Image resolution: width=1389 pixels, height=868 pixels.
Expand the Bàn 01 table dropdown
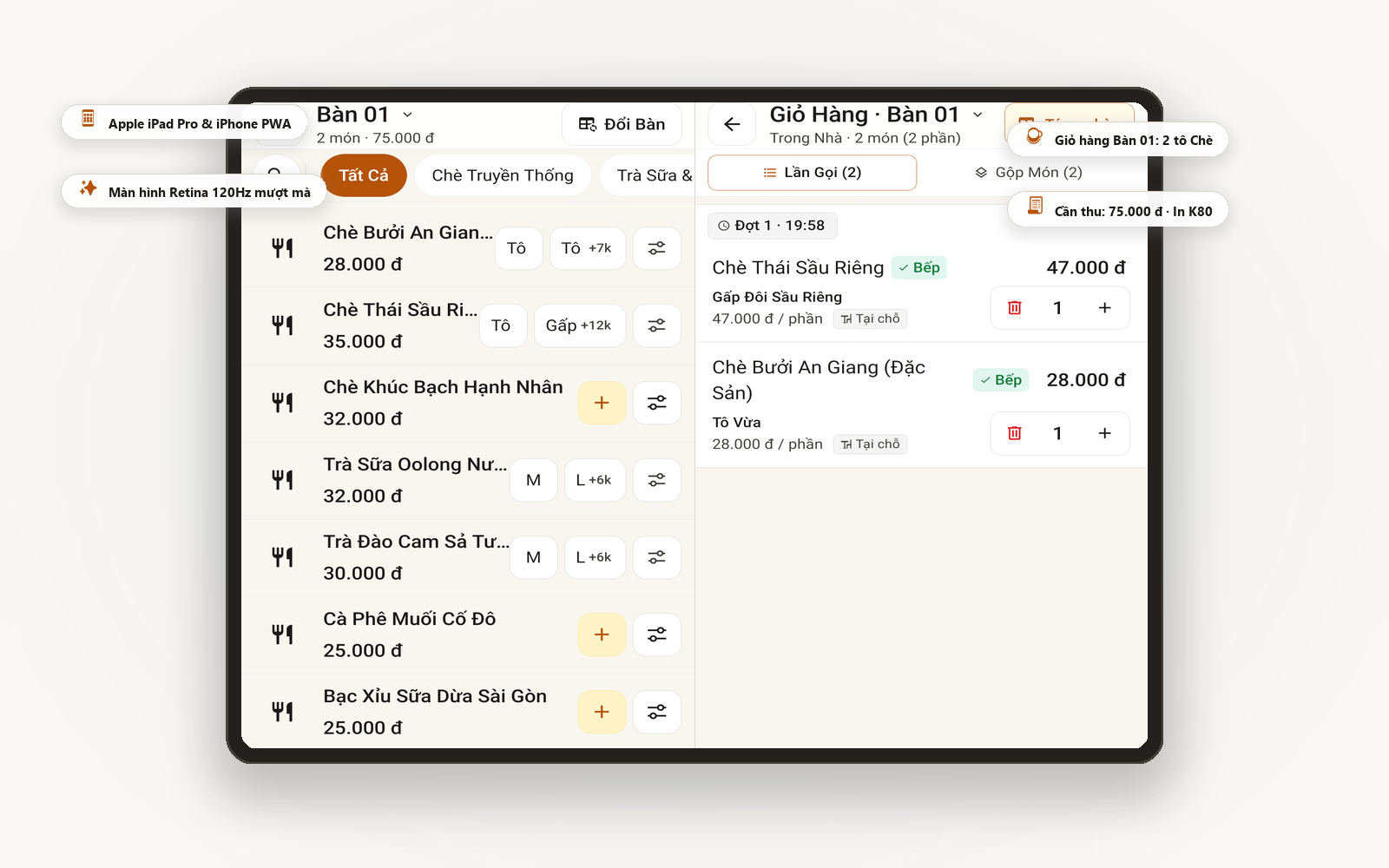[x=407, y=115]
